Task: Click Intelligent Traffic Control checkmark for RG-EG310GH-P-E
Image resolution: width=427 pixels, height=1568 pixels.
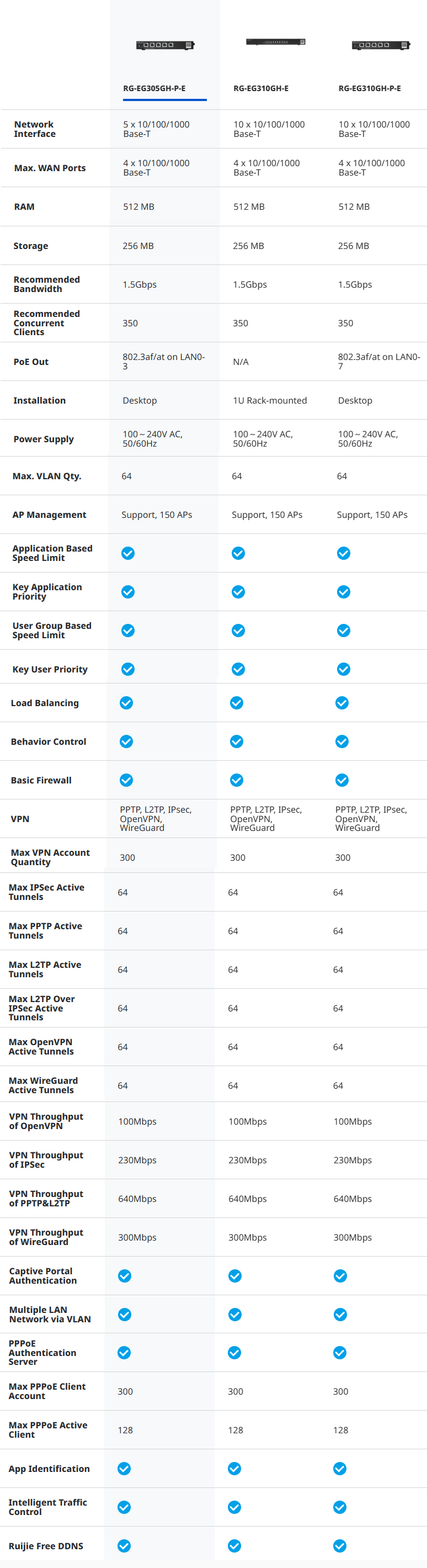Action: [339, 1507]
